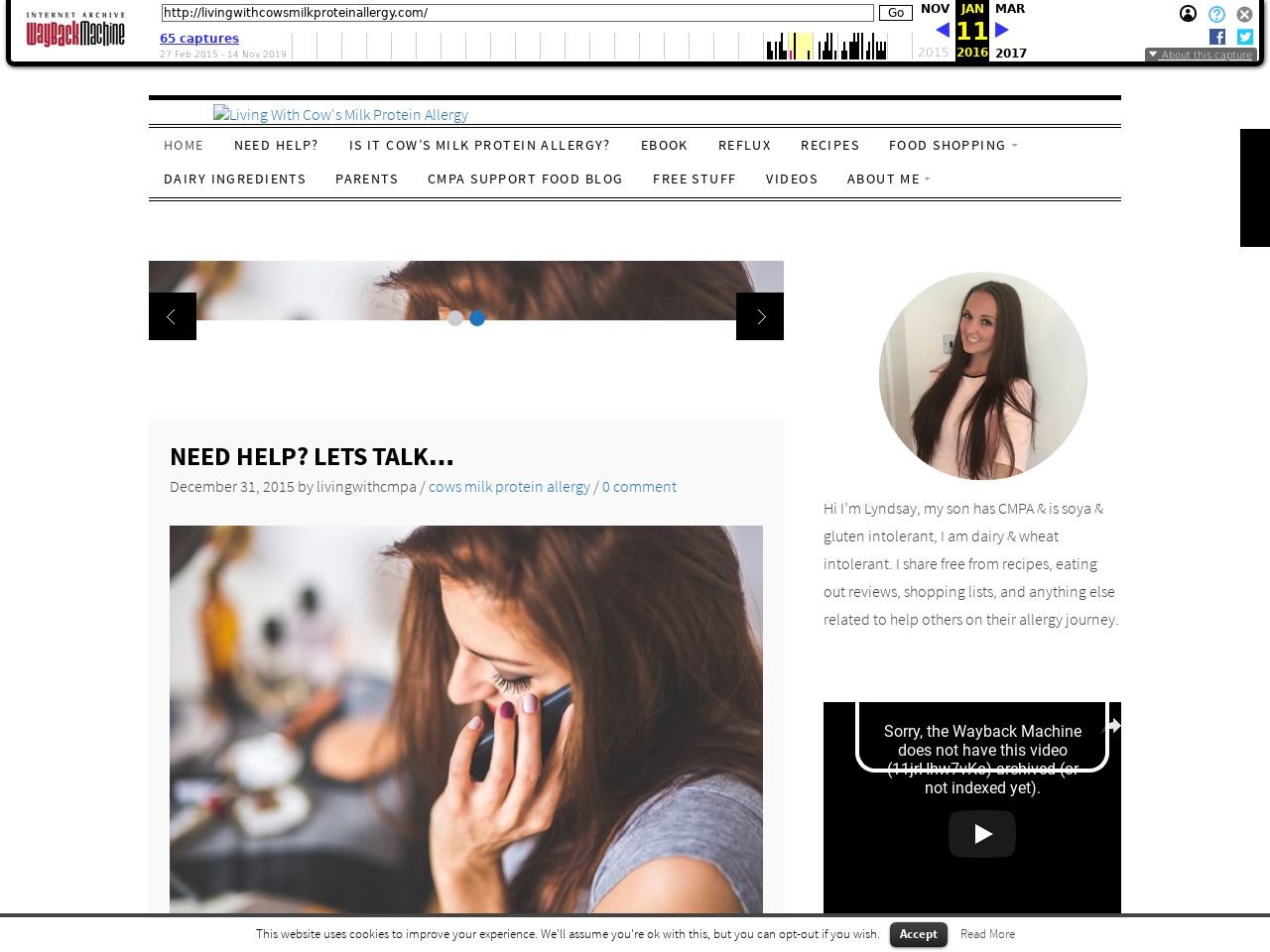1270x952 pixels.
Task: Select the first slider dot
Action: pos(455,318)
